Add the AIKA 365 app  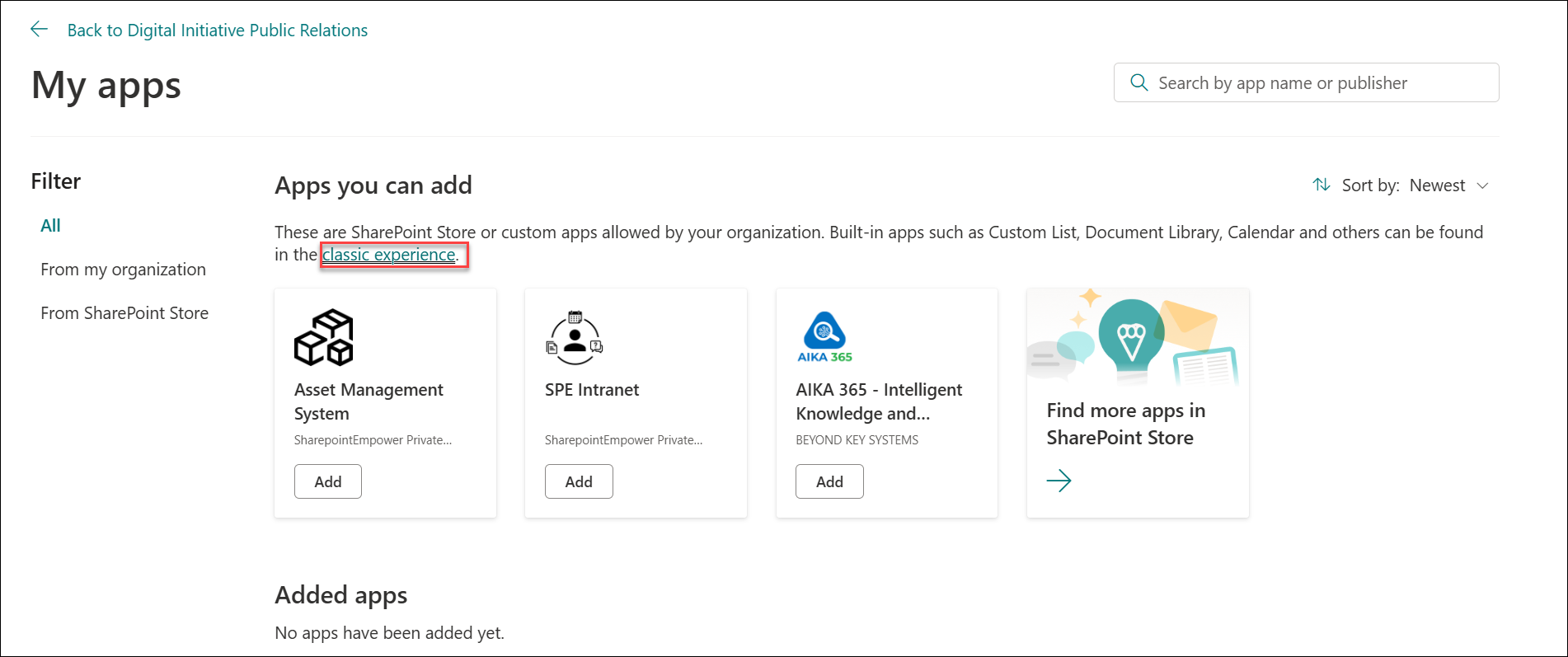tap(829, 481)
